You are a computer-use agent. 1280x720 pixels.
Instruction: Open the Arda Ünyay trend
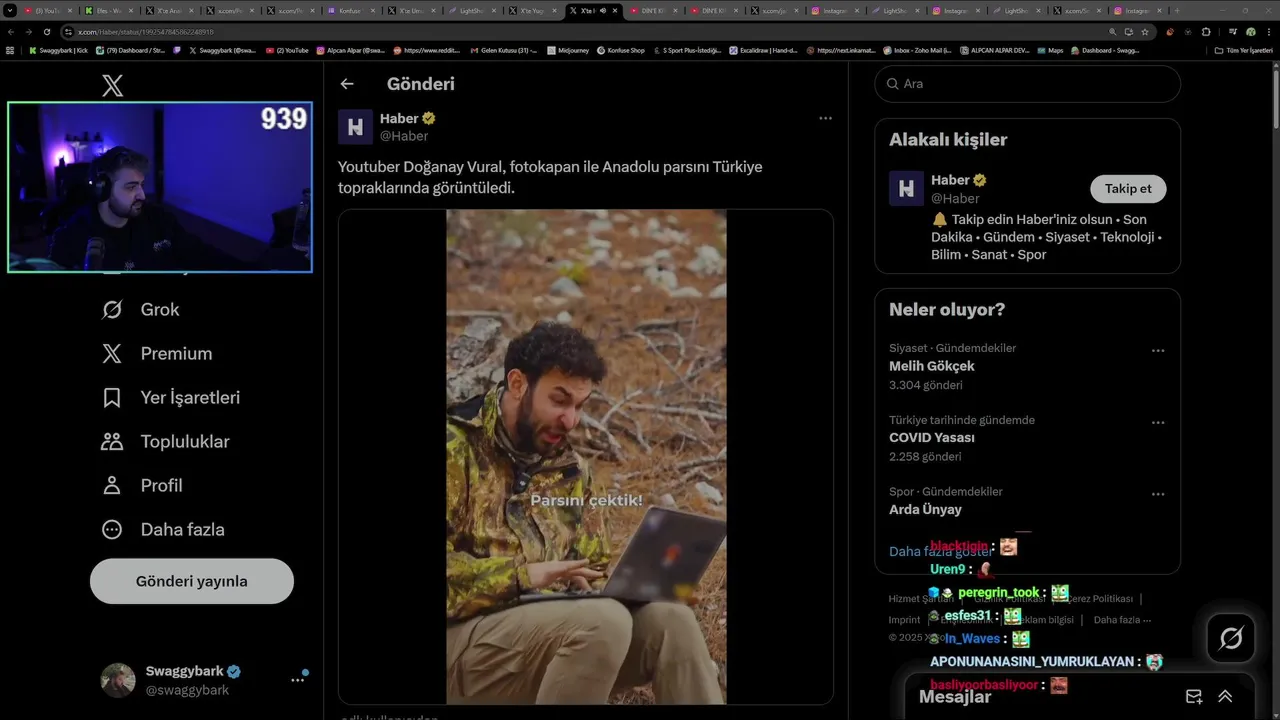(925, 509)
